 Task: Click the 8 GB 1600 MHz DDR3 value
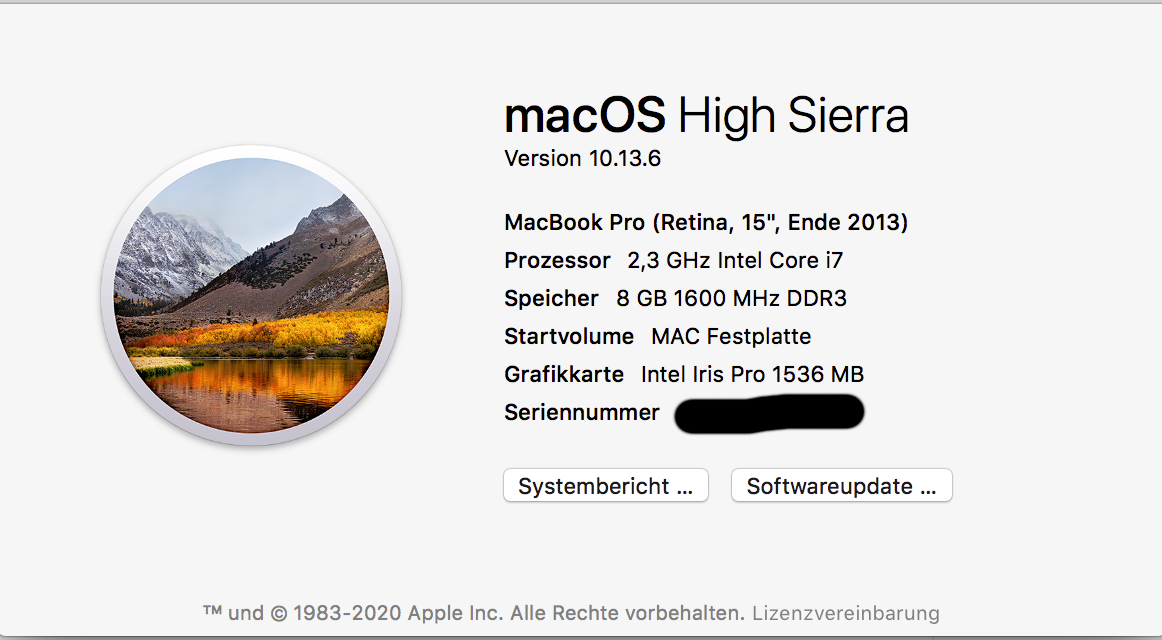click(733, 298)
